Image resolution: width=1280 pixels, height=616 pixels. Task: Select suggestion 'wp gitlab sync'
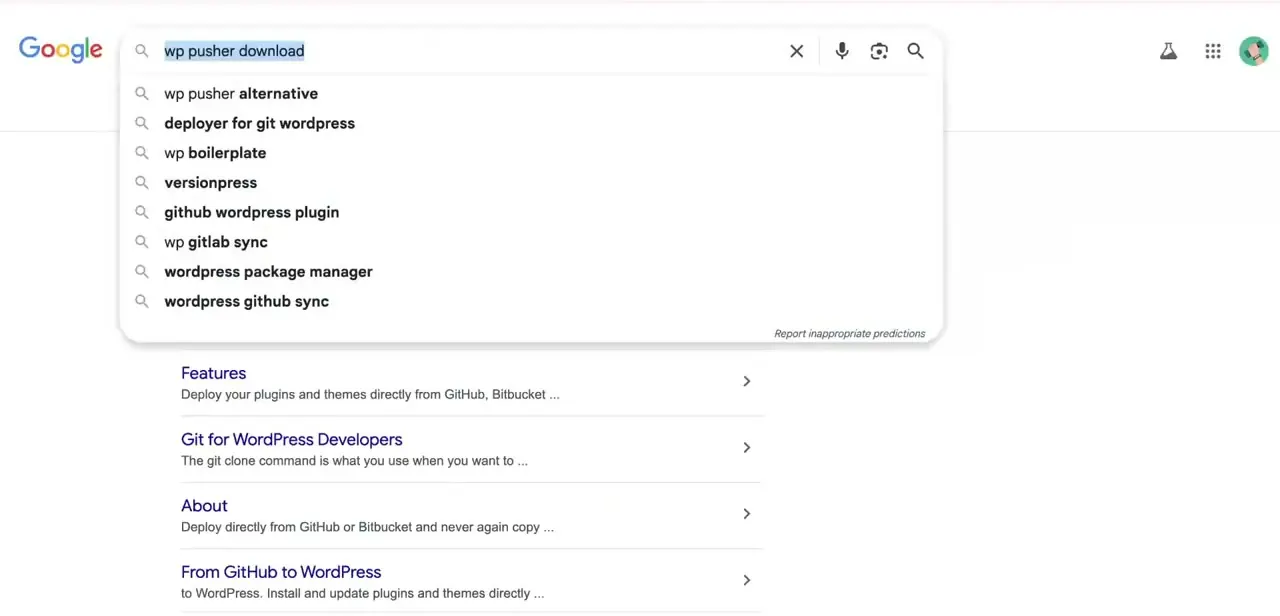530,242
